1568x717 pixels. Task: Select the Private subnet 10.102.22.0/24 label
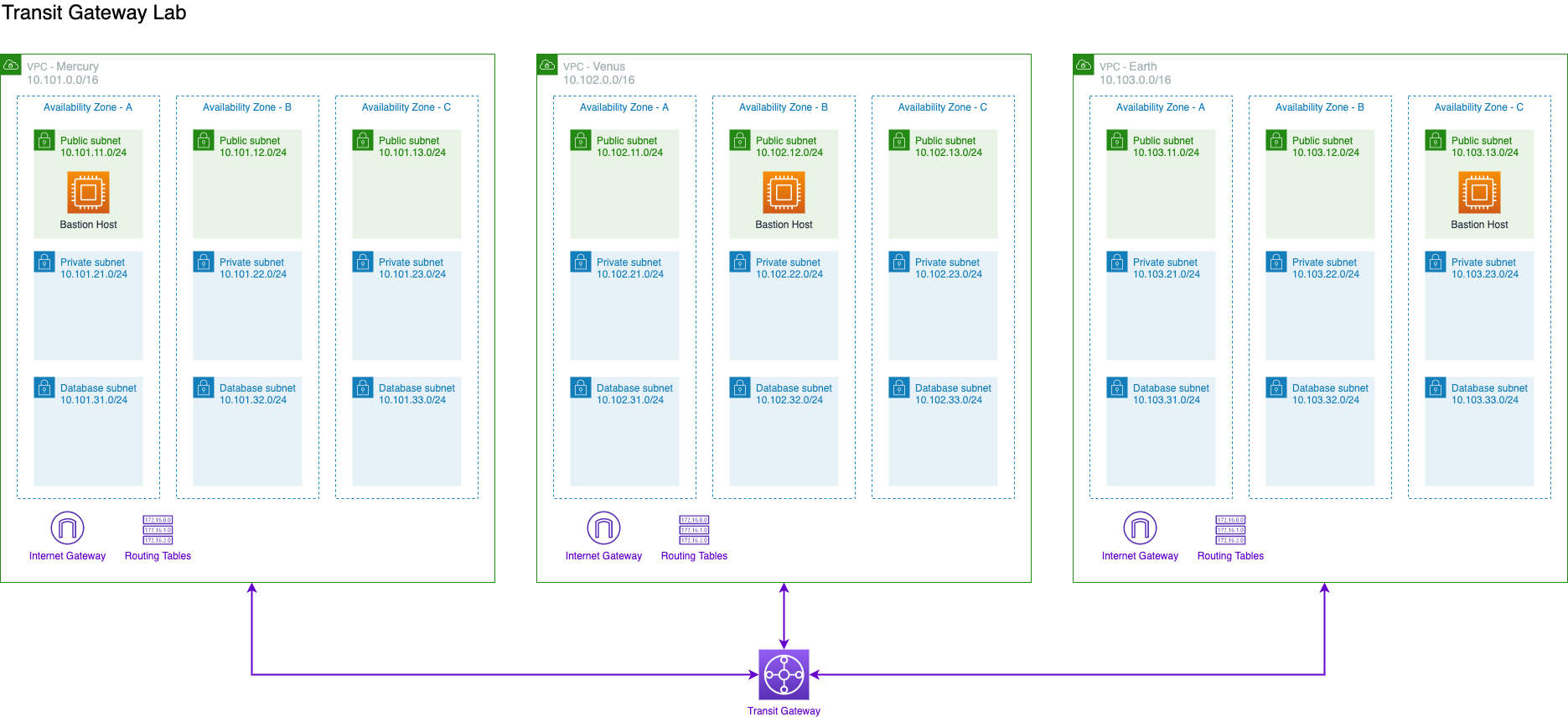click(x=789, y=268)
